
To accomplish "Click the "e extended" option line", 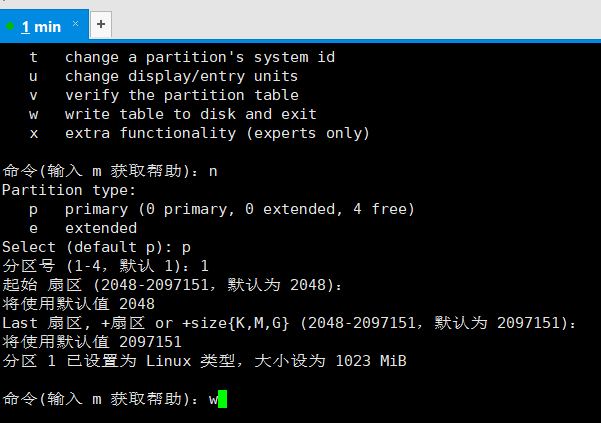I will point(83,228).
